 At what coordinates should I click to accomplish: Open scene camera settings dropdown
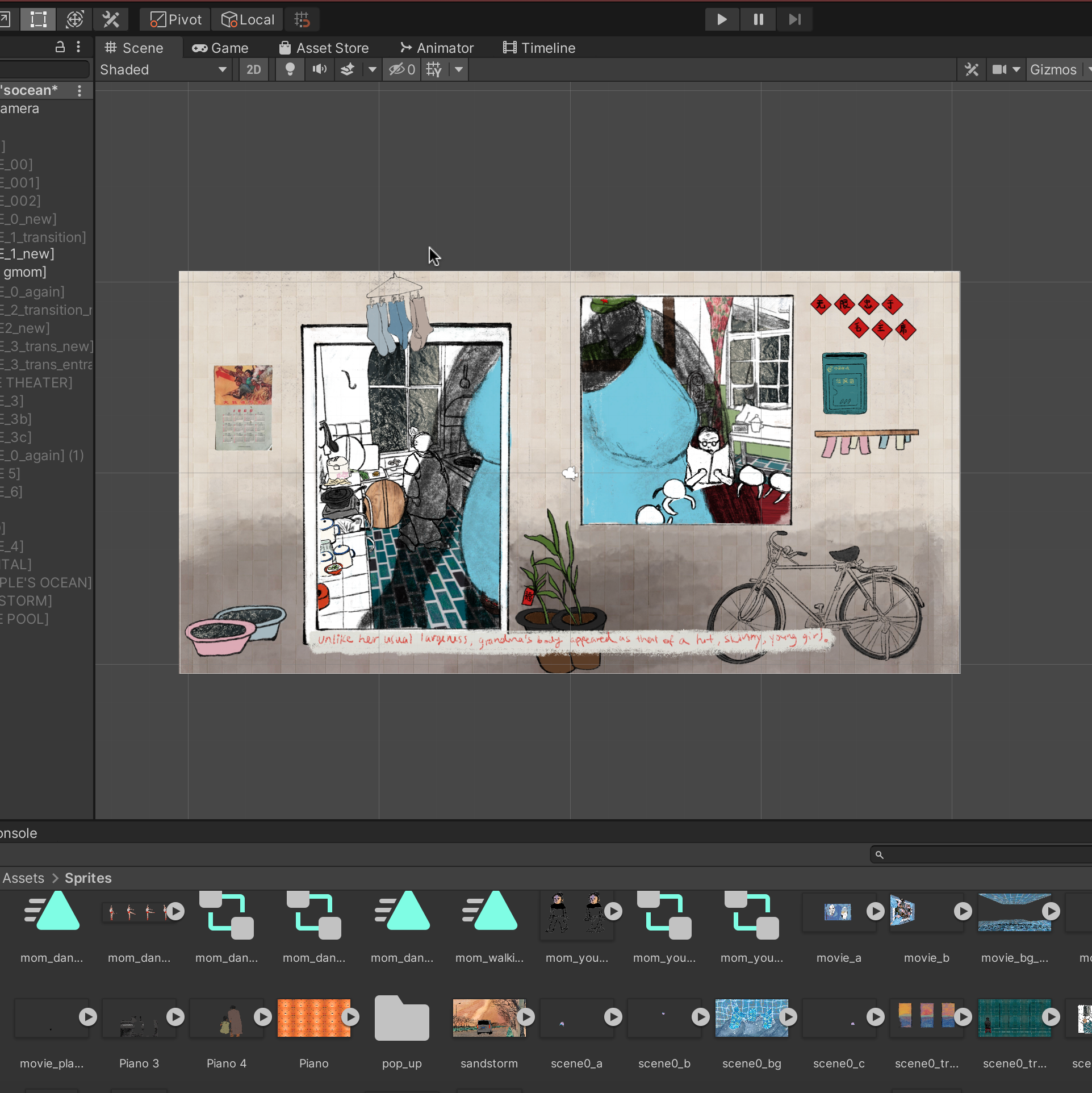[x=1006, y=69]
